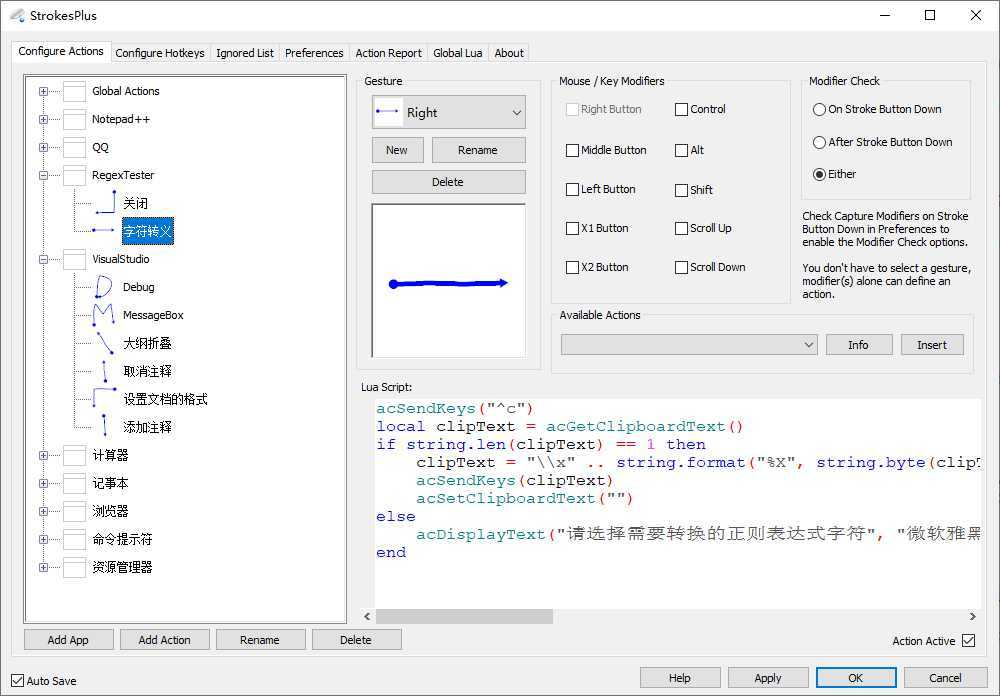Tick the Scroll Up checkbox
The width and height of the screenshot is (1000, 696).
point(681,228)
